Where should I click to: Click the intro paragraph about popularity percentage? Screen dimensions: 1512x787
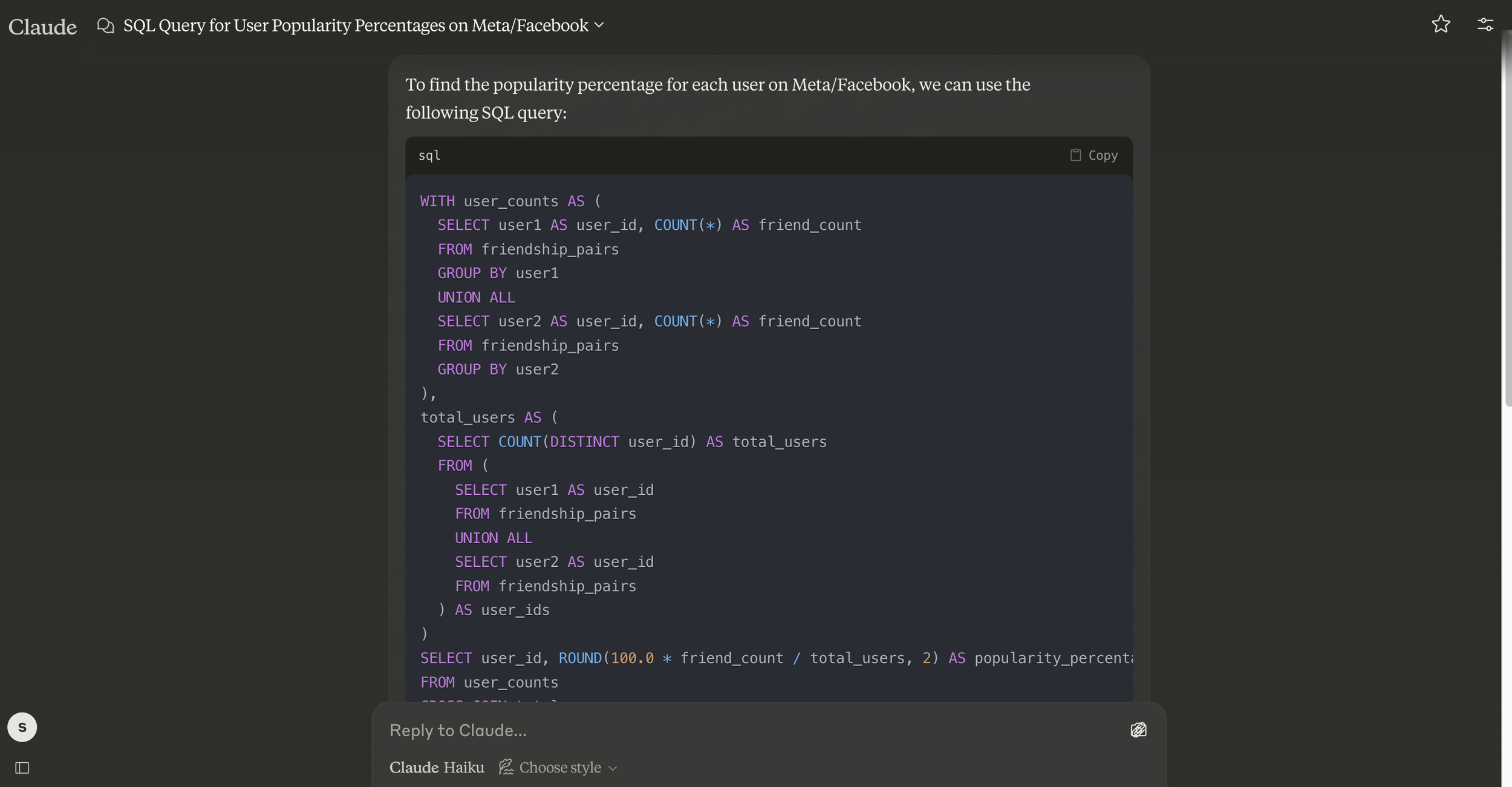click(x=717, y=98)
